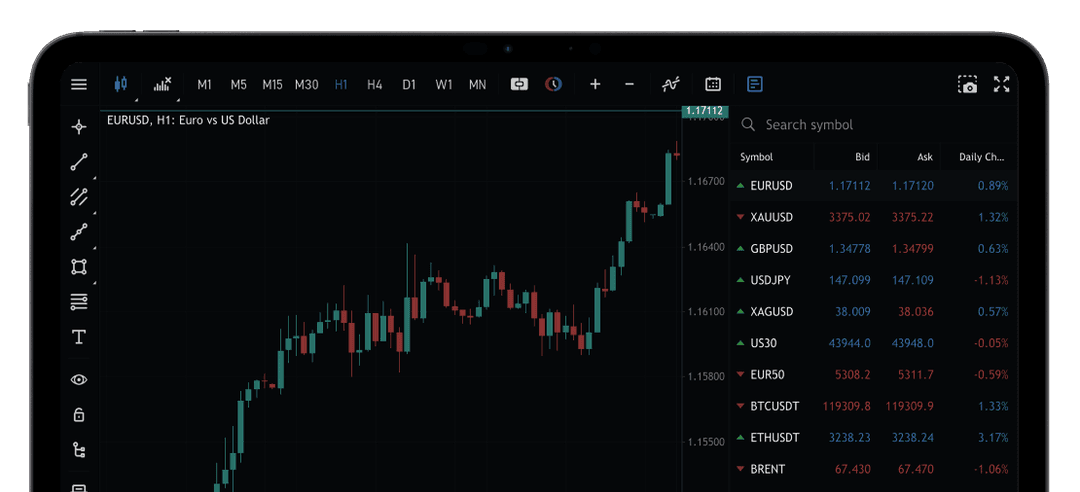Expand the shapes tool group
Image resolution: width=1080 pixels, height=492 pixels.
(x=79, y=267)
